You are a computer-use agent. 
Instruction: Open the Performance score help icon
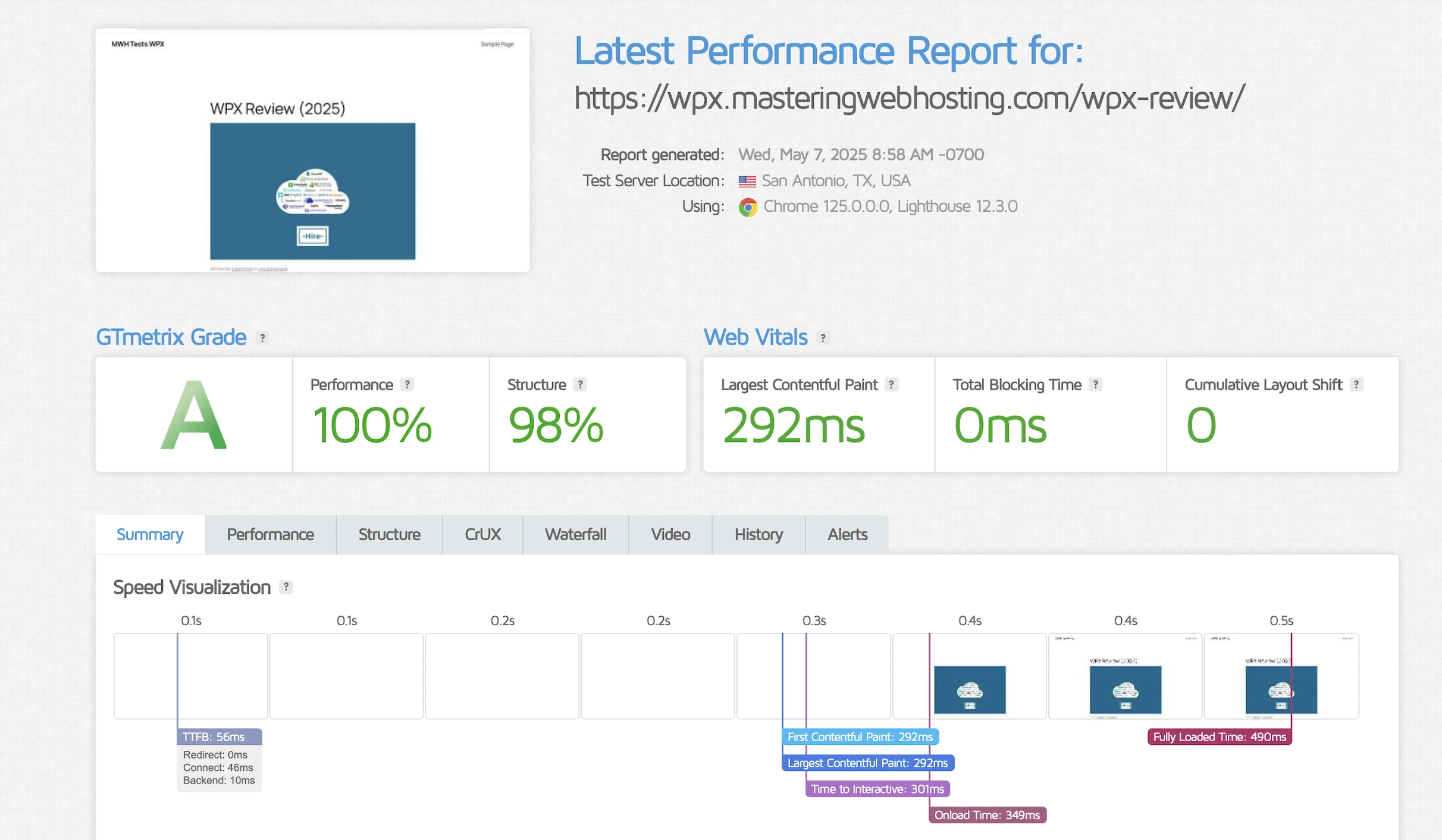407,385
